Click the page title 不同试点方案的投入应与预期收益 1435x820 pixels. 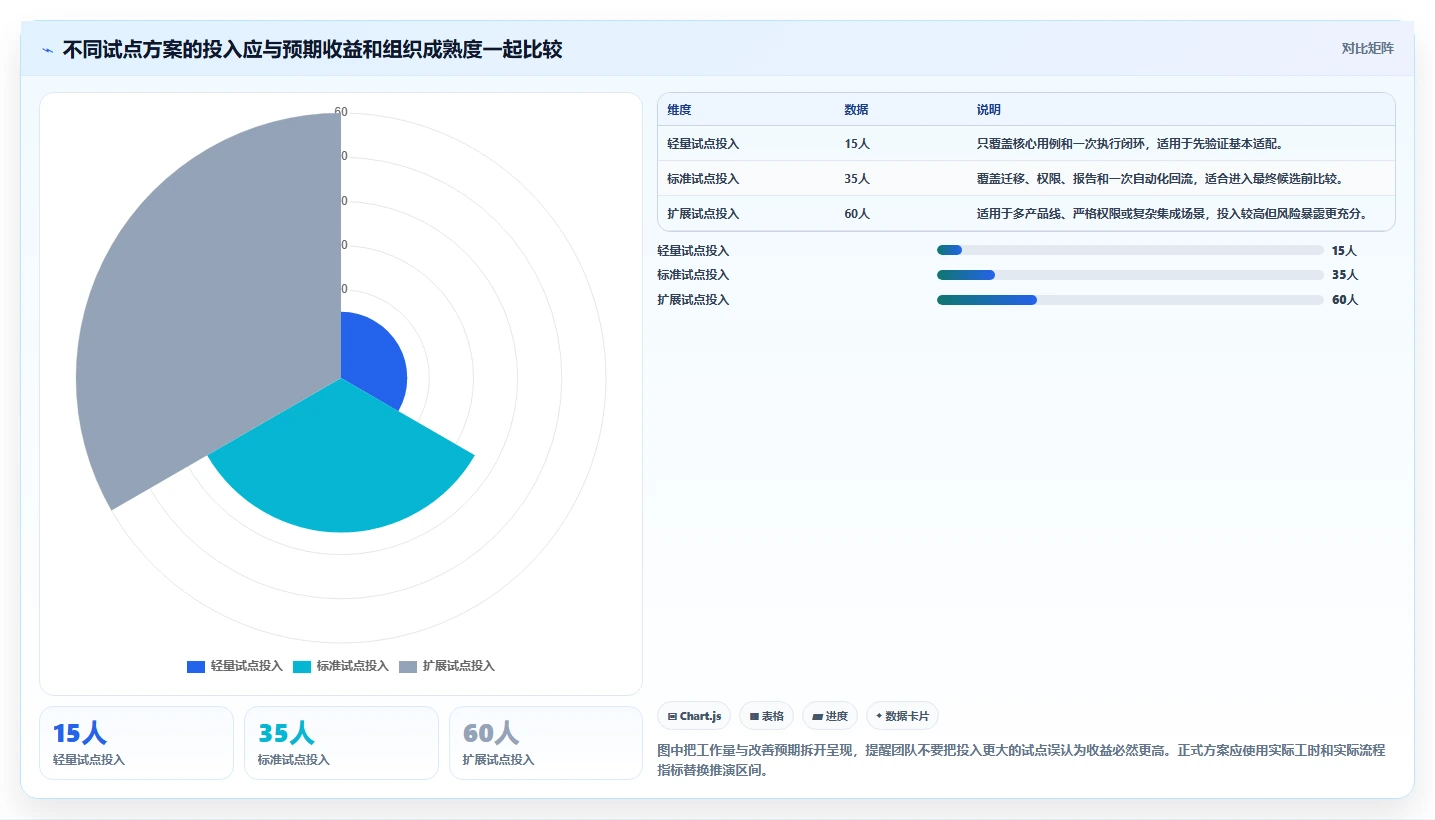(x=312, y=49)
